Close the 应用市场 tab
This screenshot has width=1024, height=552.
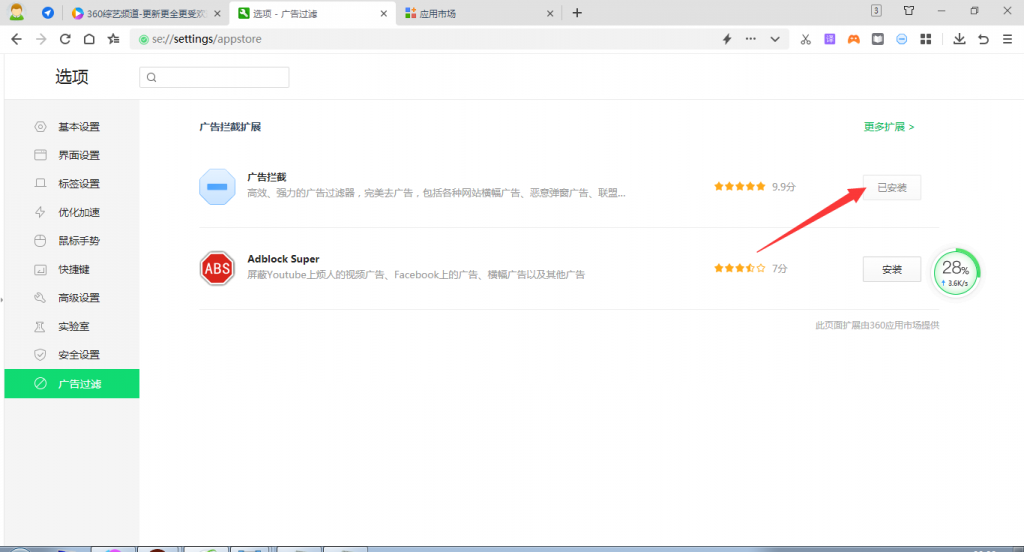tap(550, 13)
